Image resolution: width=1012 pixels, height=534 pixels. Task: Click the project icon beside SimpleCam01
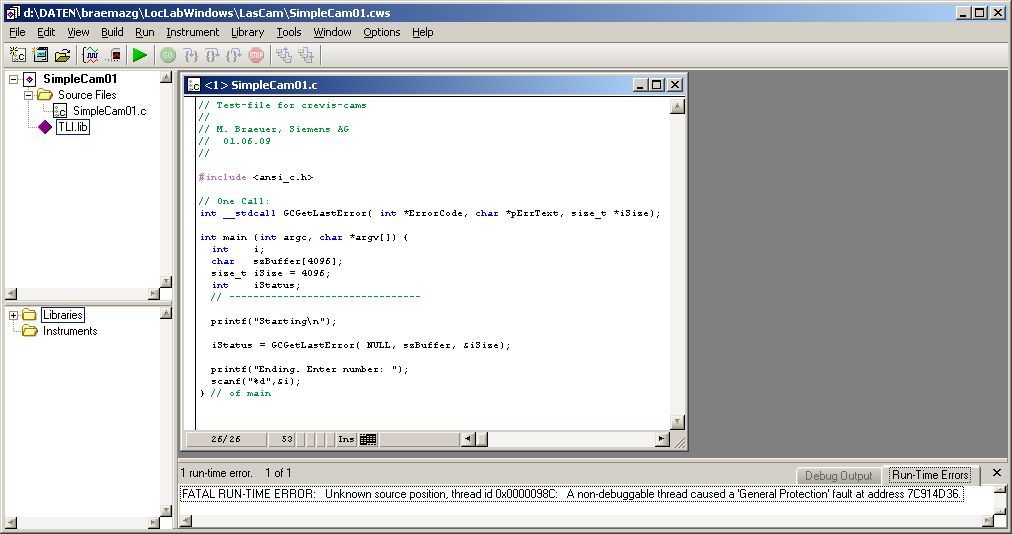[30, 79]
